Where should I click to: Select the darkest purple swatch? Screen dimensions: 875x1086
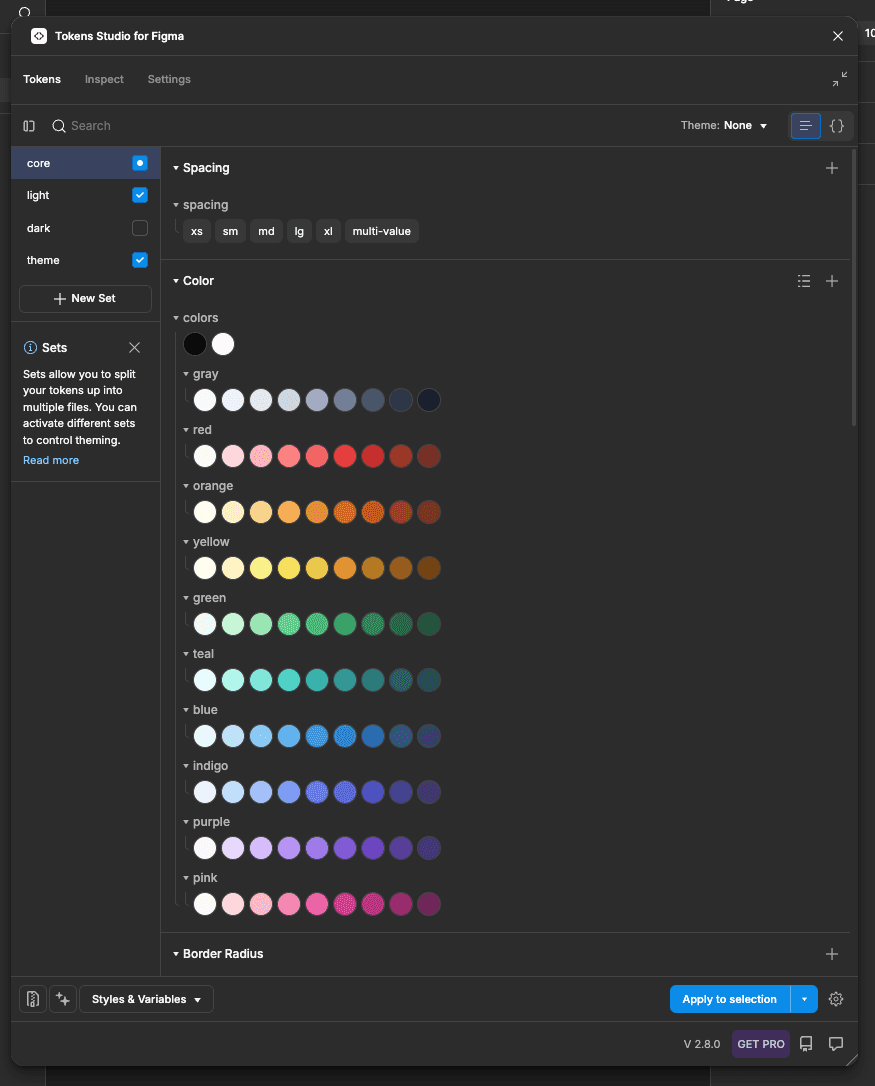pyautogui.click(x=429, y=848)
